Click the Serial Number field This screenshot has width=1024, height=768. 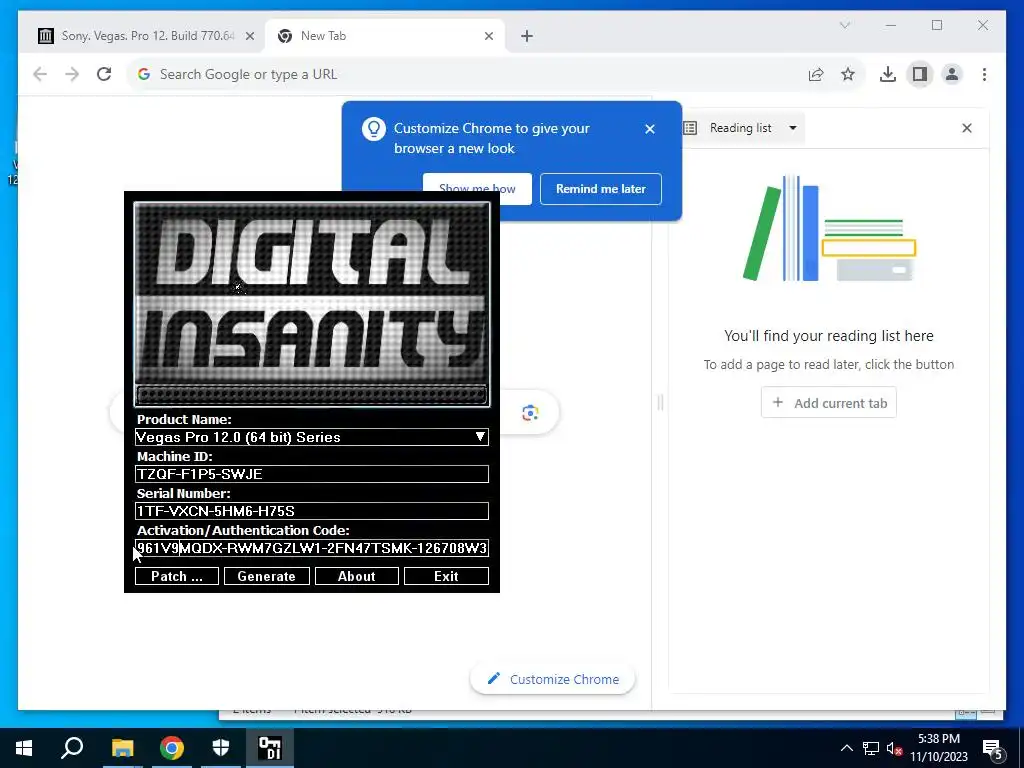coord(312,511)
